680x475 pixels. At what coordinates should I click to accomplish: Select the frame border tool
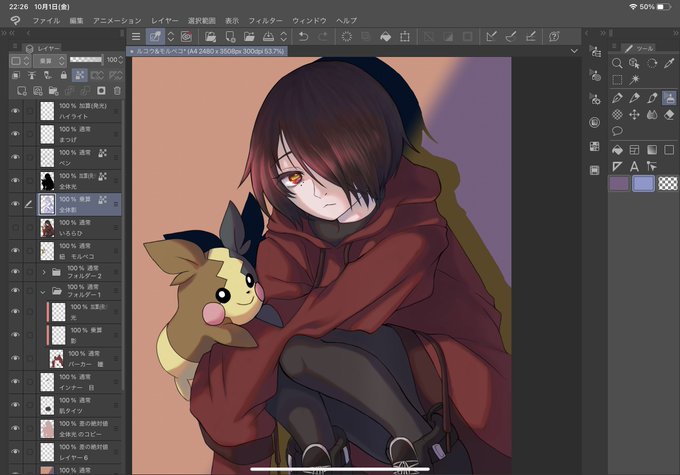point(634,150)
